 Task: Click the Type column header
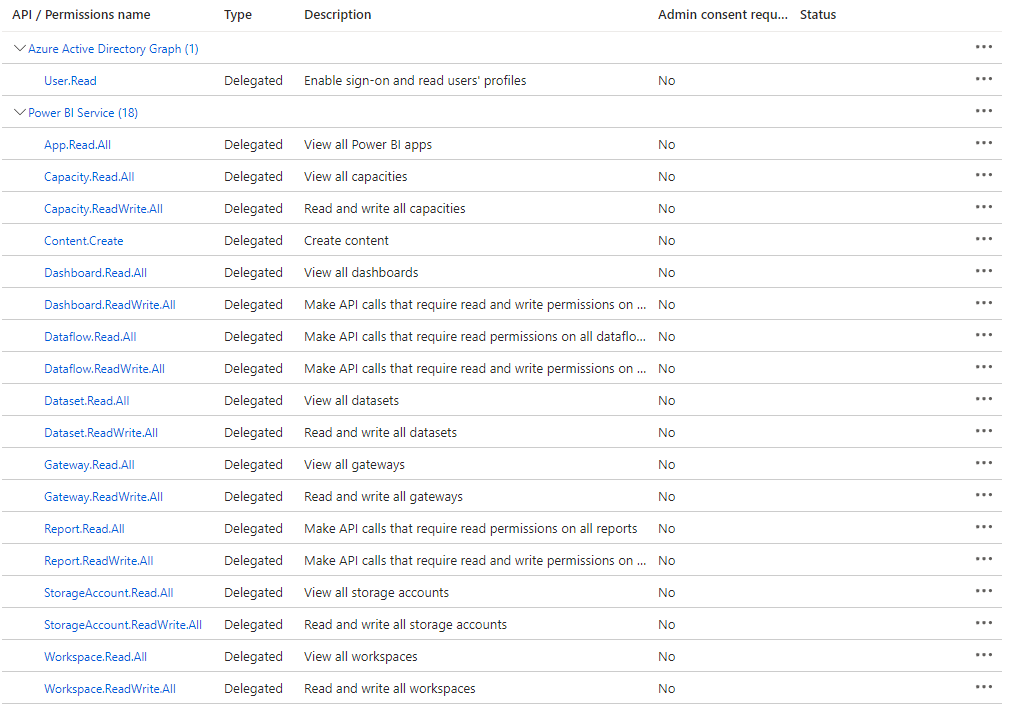pyautogui.click(x=238, y=15)
